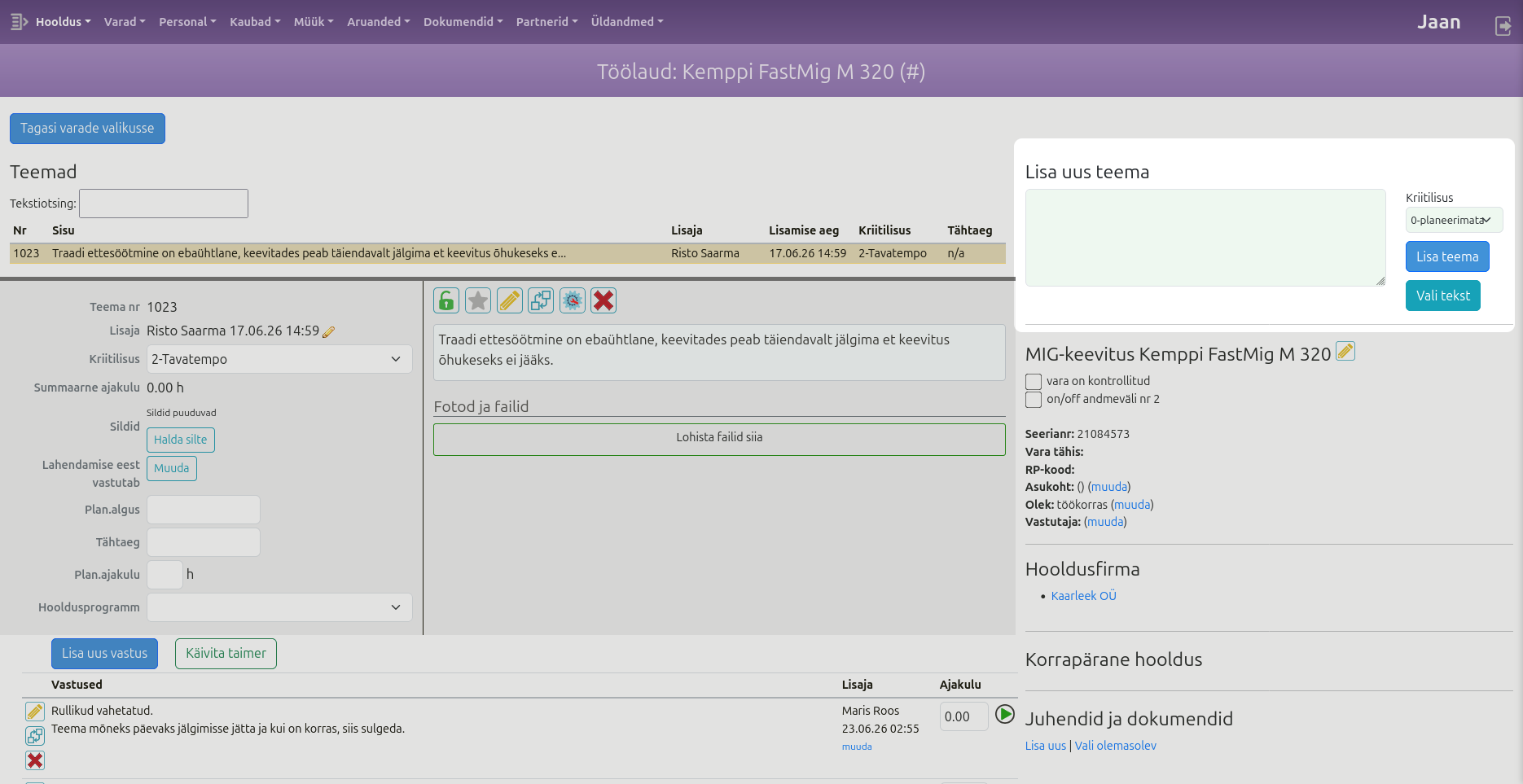
Task: Click the 'Lisa uus vastus' button
Action: point(105,654)
